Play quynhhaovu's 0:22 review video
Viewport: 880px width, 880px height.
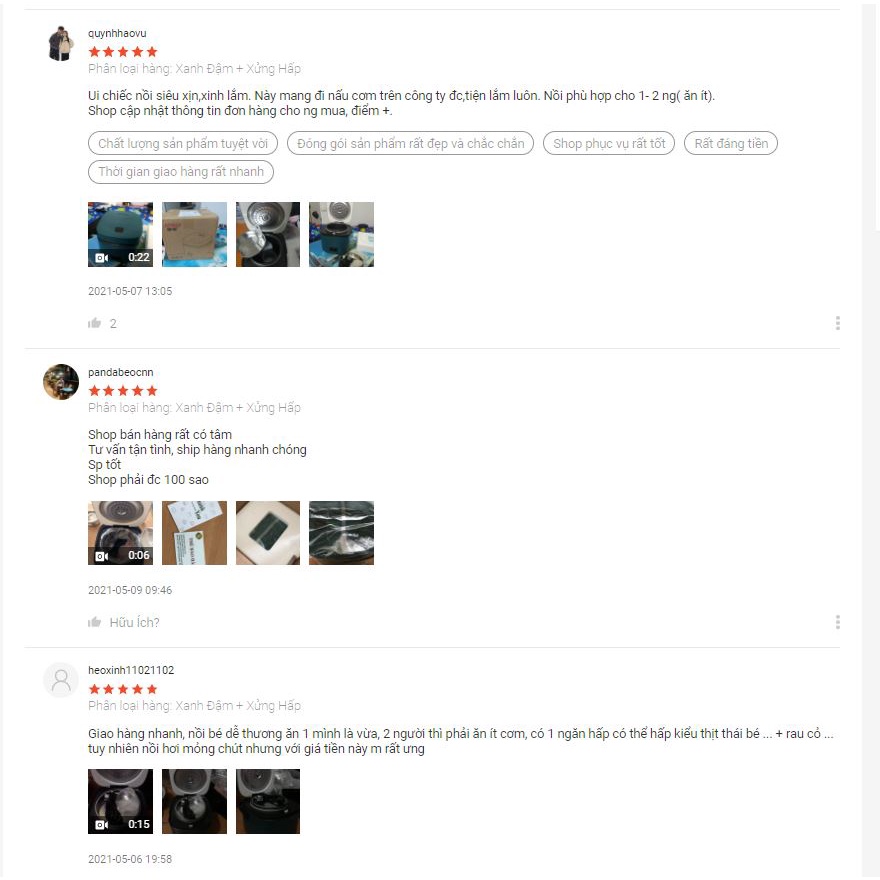coord(120,234)
